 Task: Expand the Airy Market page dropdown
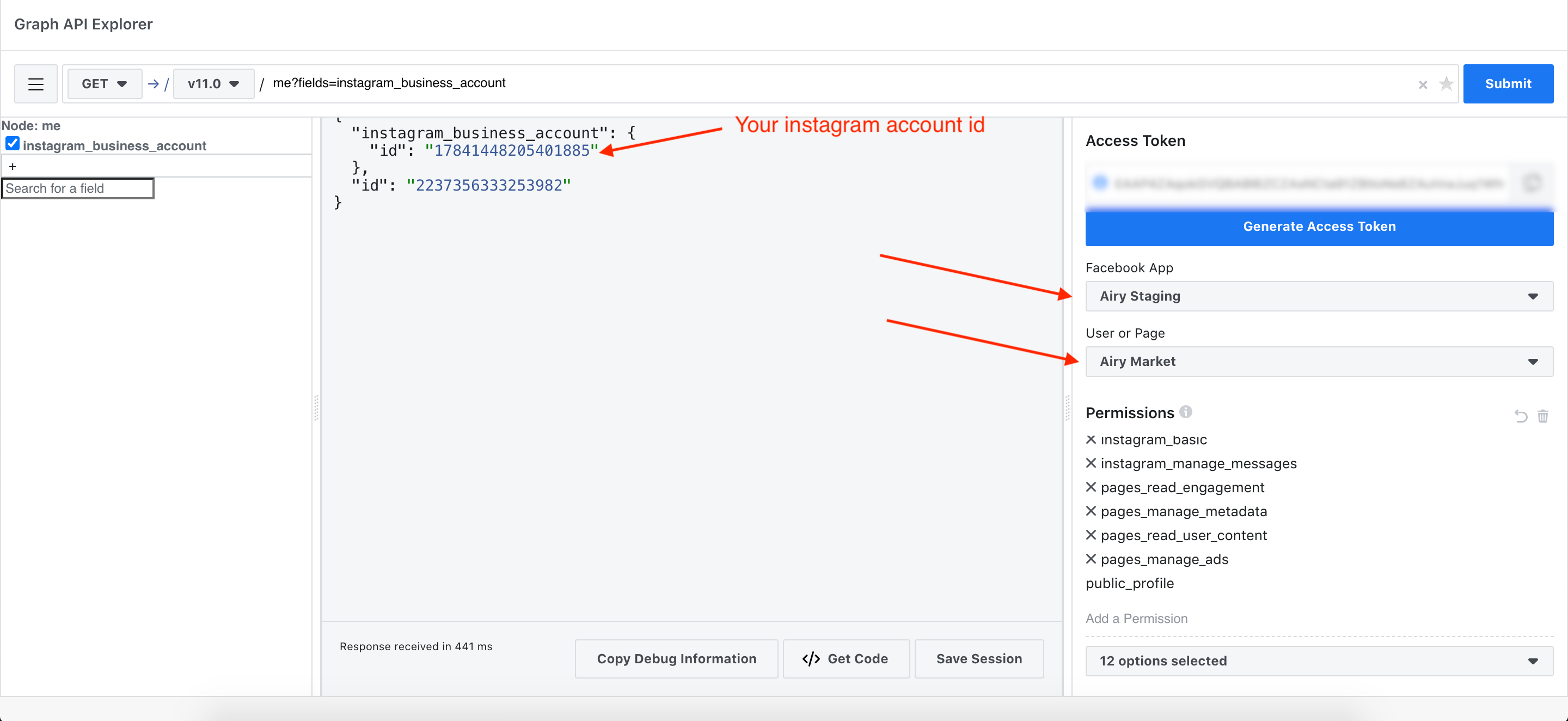click(1319, 361)
